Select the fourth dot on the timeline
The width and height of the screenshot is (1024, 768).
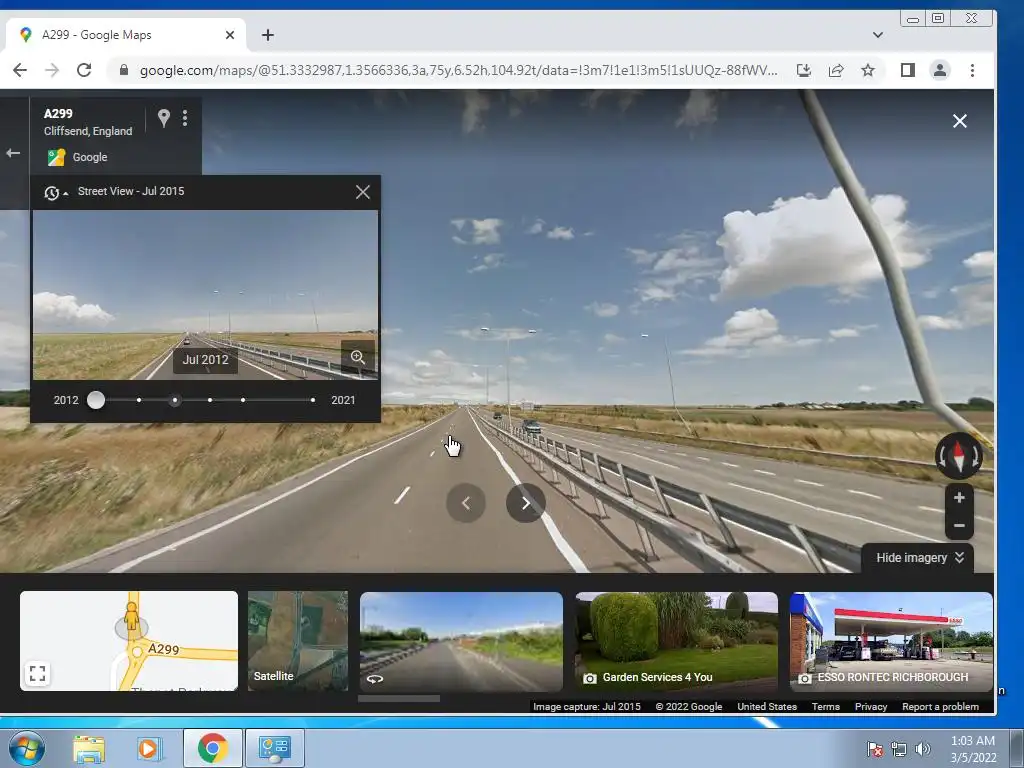[210, 400]
